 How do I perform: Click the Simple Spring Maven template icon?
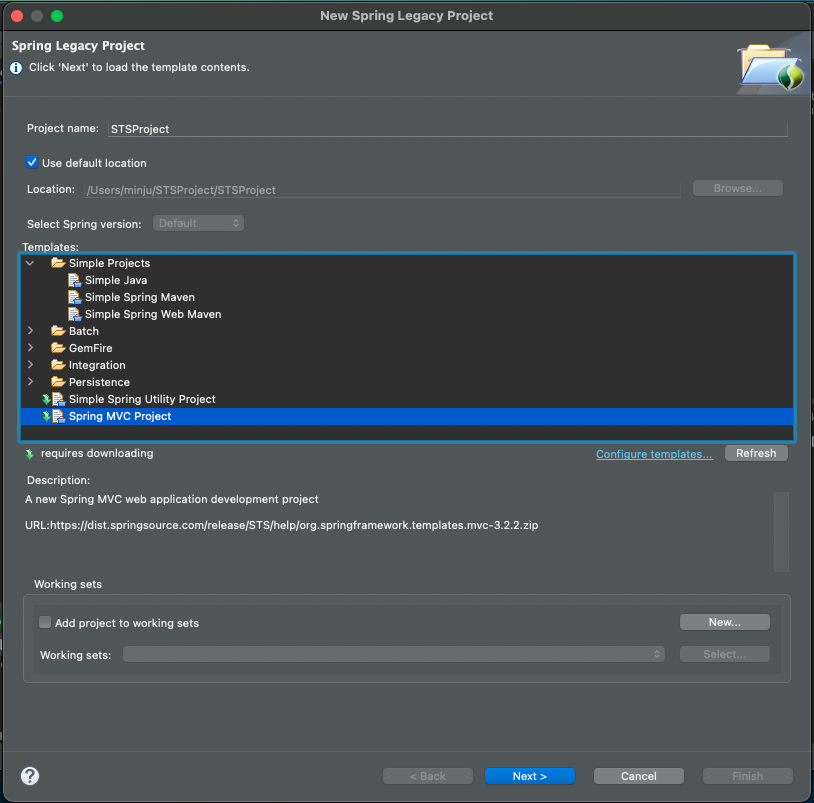tap(75, 297)
